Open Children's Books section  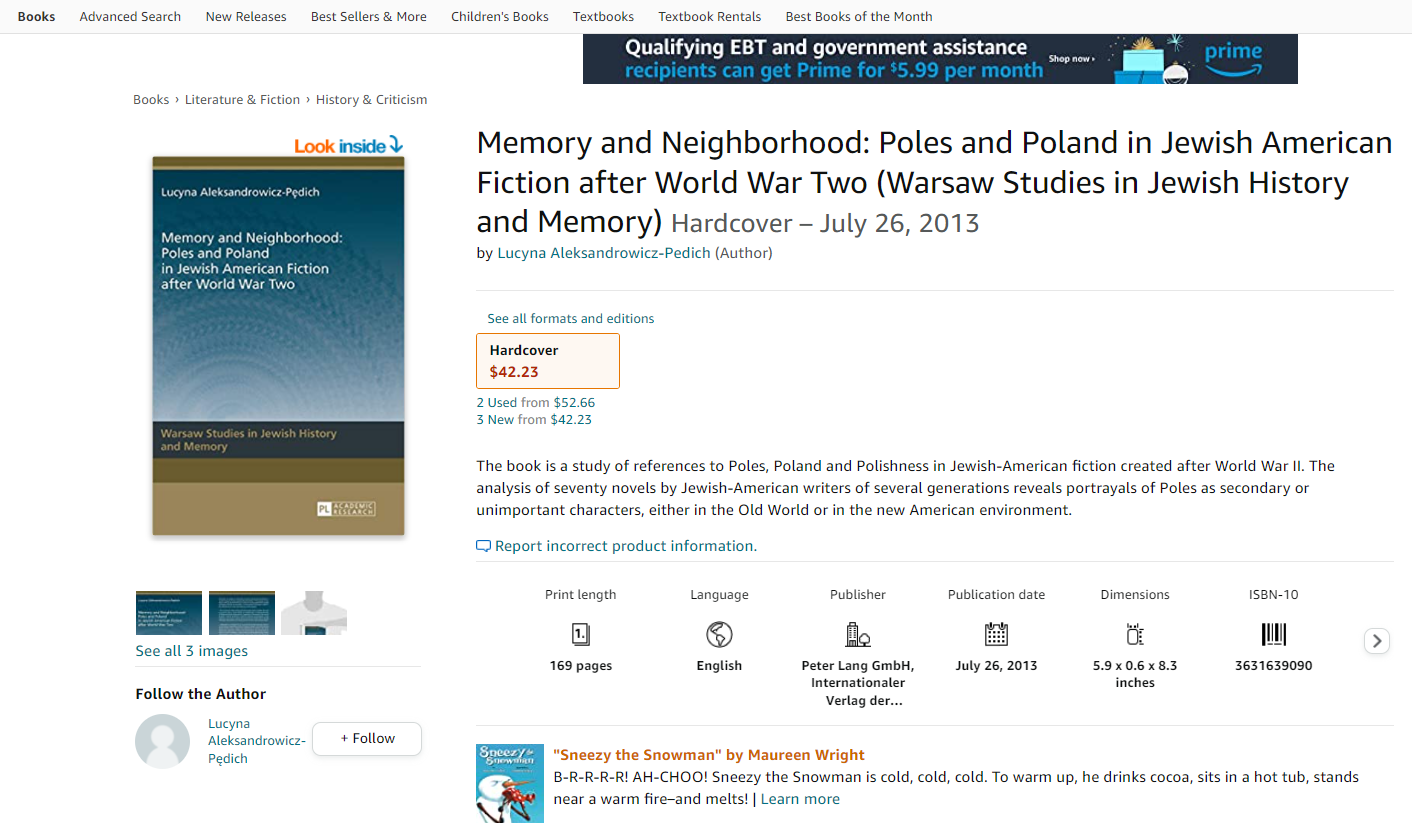pos(500,16)
